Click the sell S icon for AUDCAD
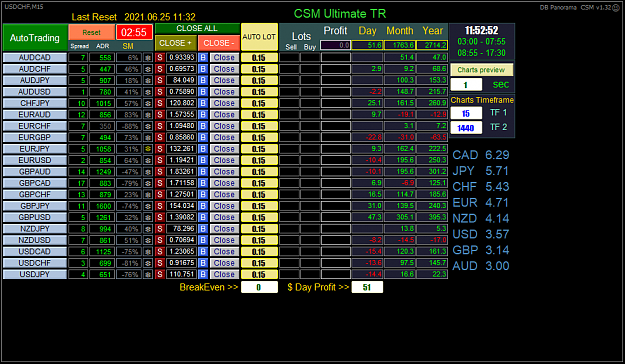The height and width of the screenshot is (364, 625). click(x=160, y=57)
